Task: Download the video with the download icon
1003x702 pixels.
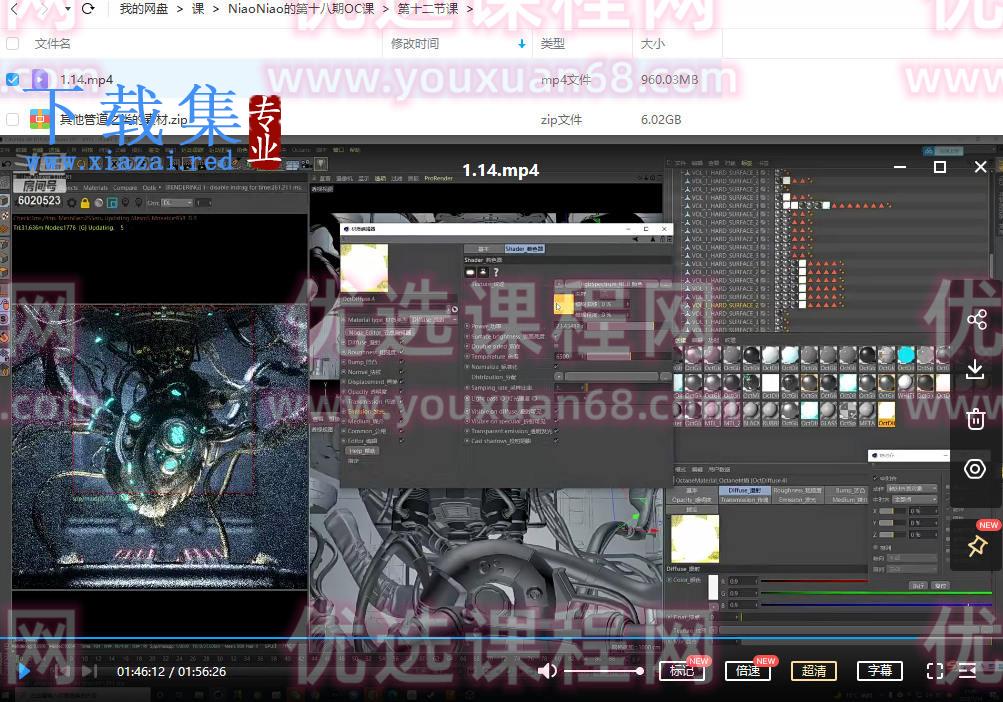Action: (x=975, y=369)
